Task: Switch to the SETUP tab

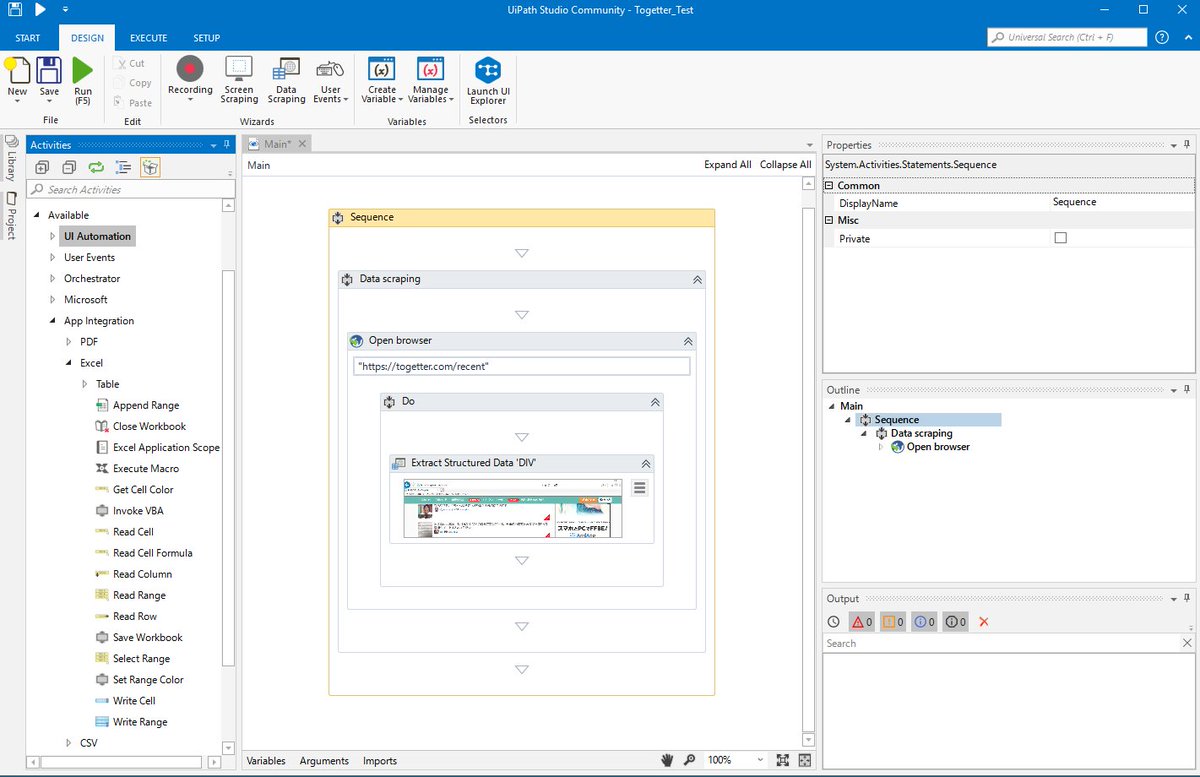Action: (207, 38)
